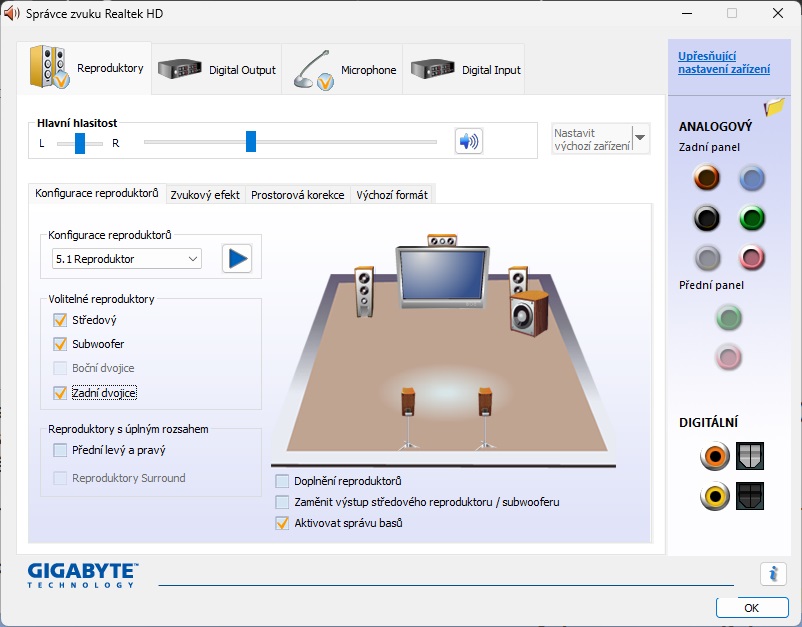Select the Prostorová korekce tab
The width and height of the screenshot is (802, 627).
tap(298, 195)
